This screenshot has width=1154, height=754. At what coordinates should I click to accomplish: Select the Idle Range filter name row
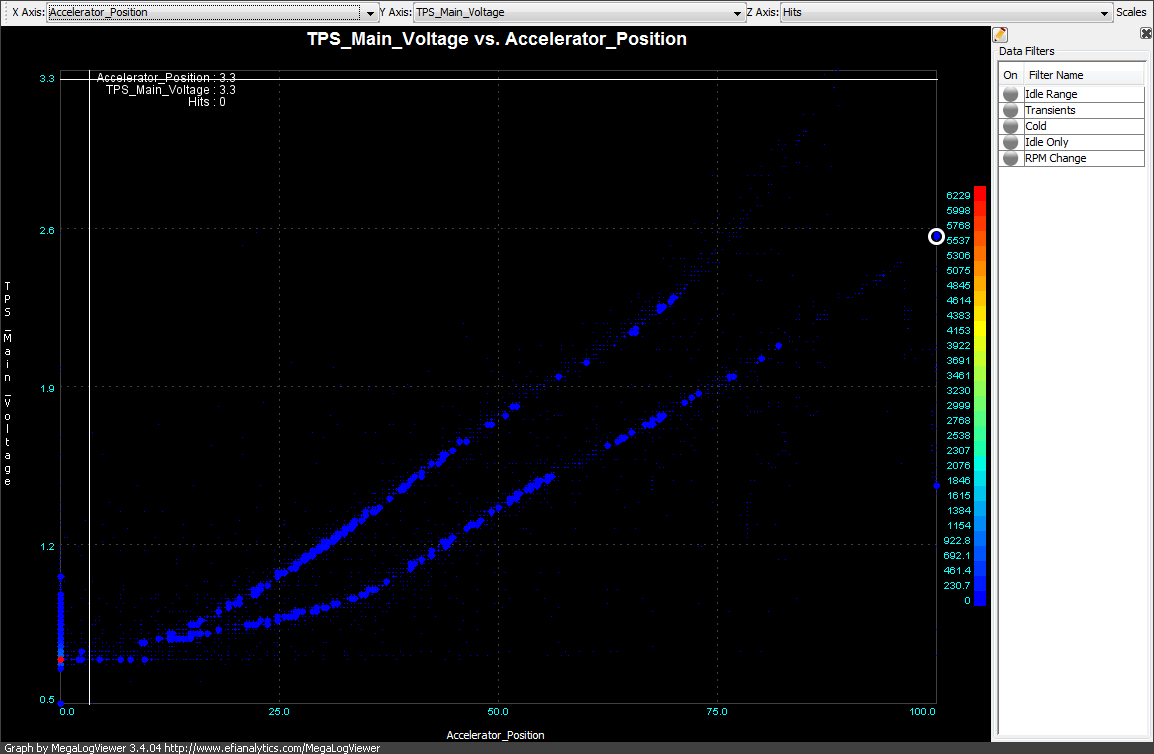[1051, 94]
